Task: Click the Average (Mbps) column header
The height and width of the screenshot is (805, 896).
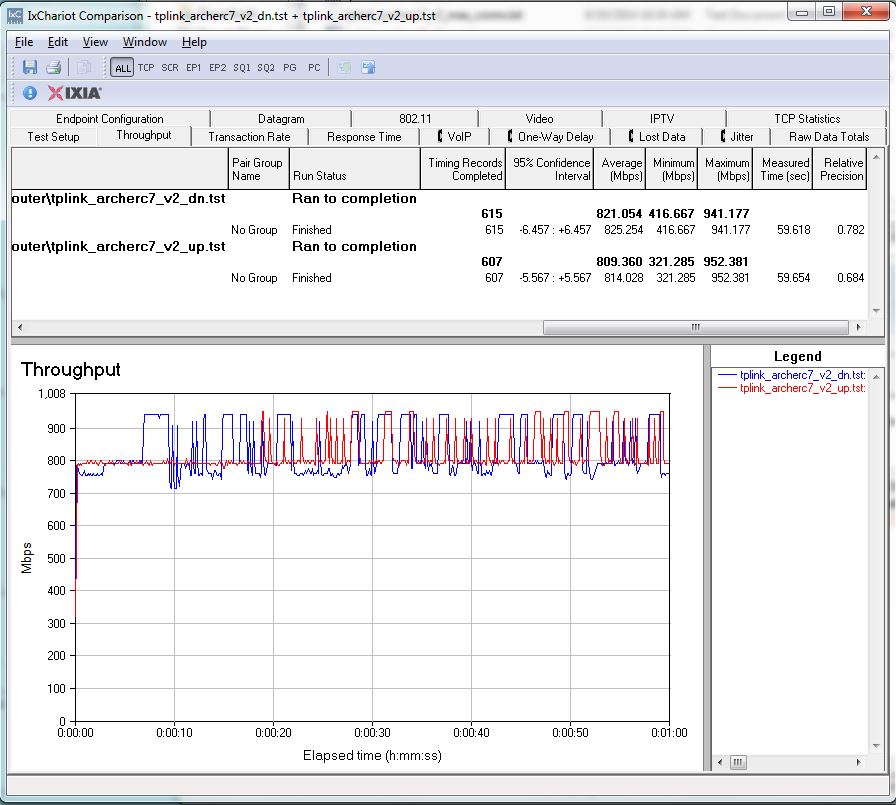Action: pos(620,169)
